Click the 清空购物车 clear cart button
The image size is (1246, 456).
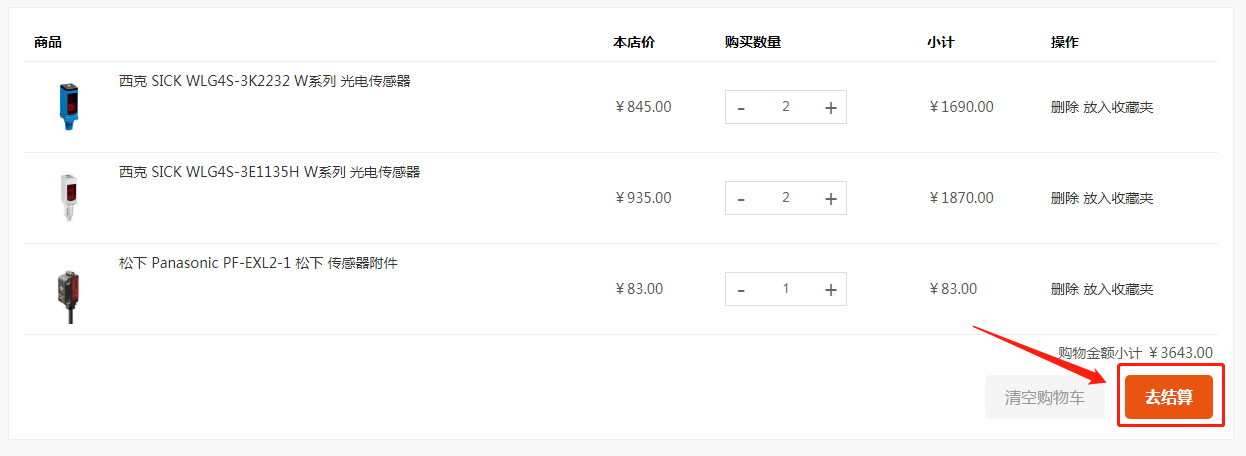(x=1045, y=397)
